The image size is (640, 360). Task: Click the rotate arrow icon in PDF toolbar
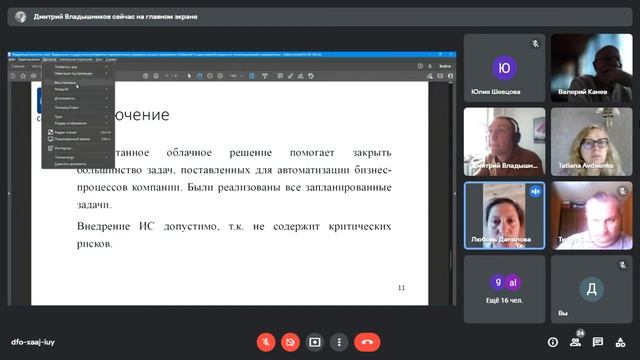point(311,76)
